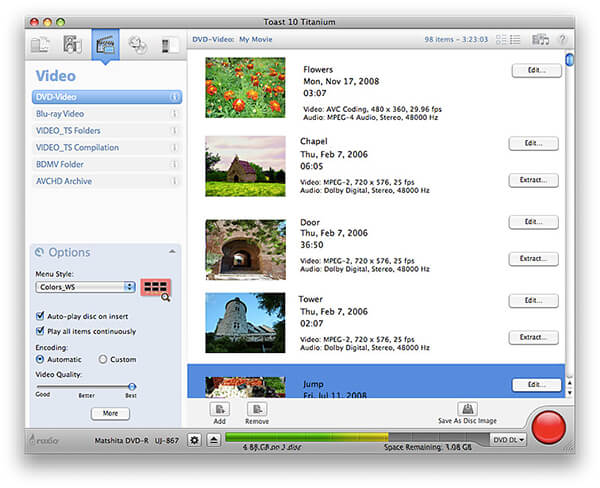Select the Tower video thumbnail

coord(245,323)
